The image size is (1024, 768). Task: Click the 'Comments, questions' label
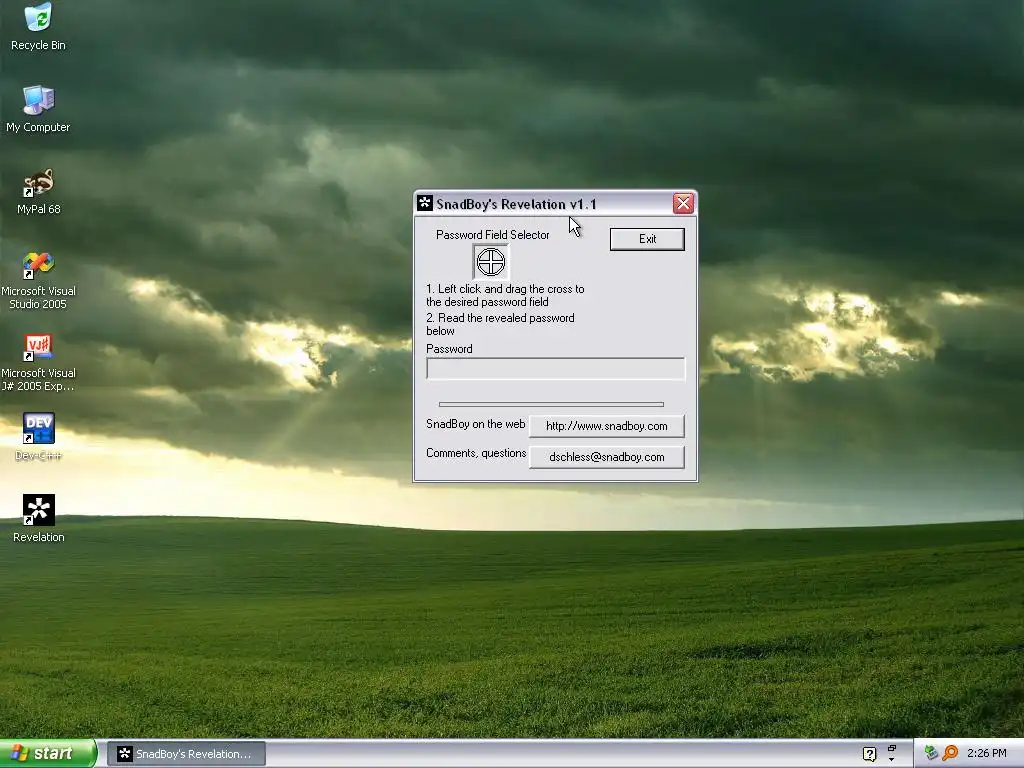tap(476, 453)
